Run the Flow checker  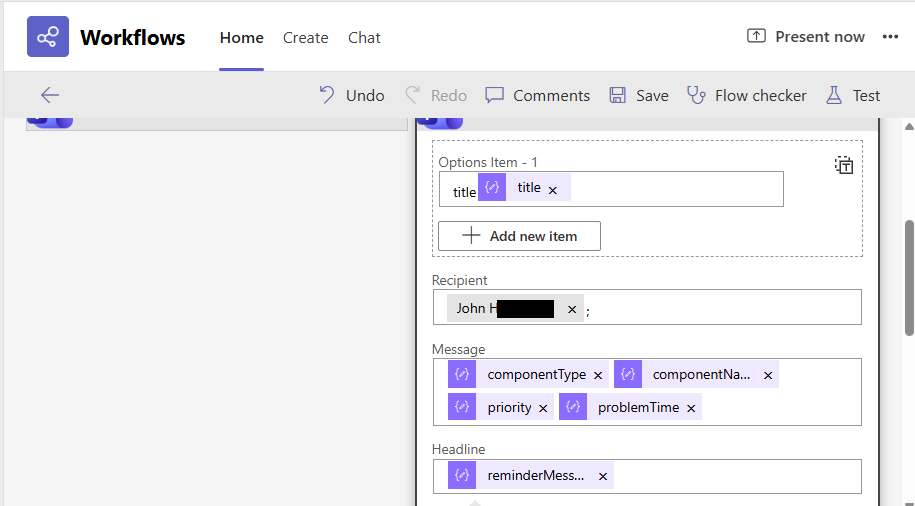point(746,95)
